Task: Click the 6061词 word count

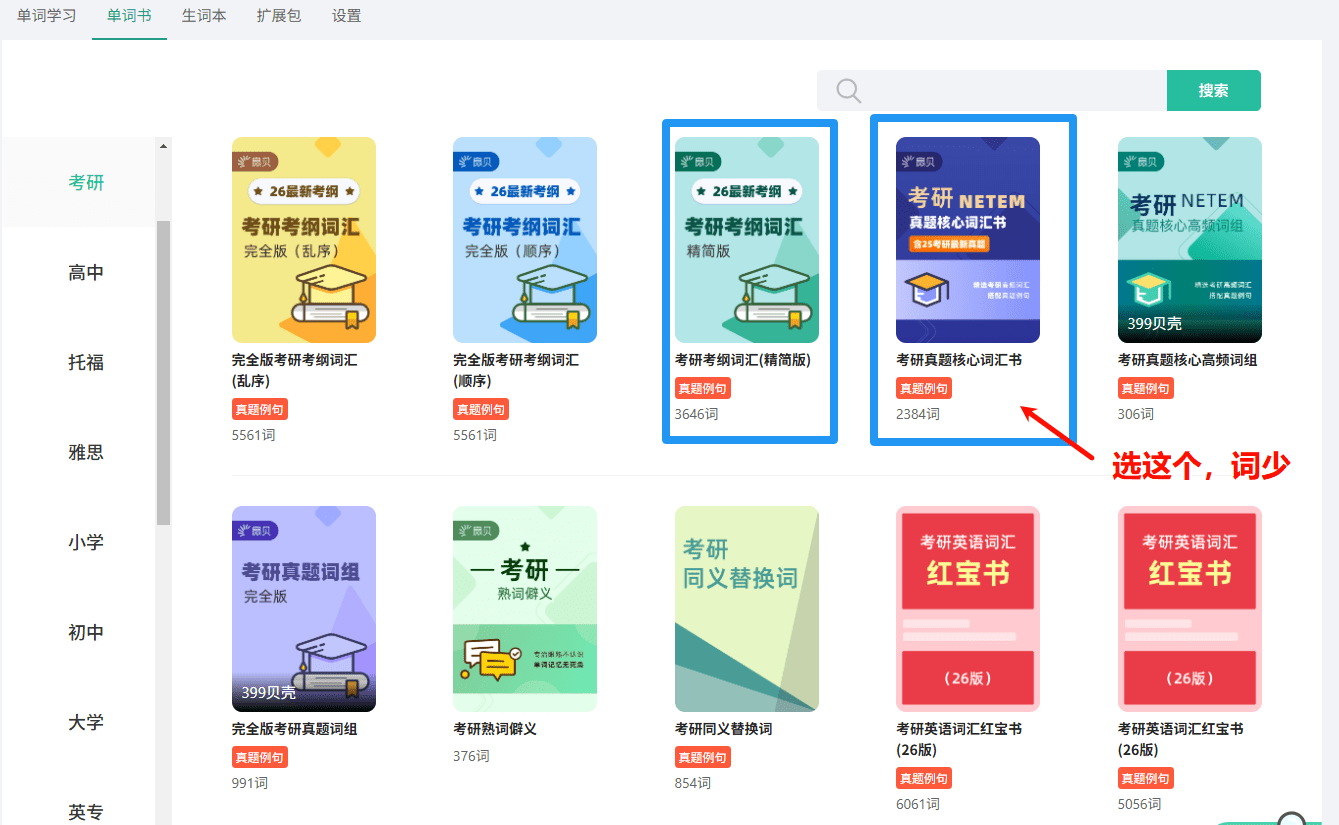Action: coord(918,804)
